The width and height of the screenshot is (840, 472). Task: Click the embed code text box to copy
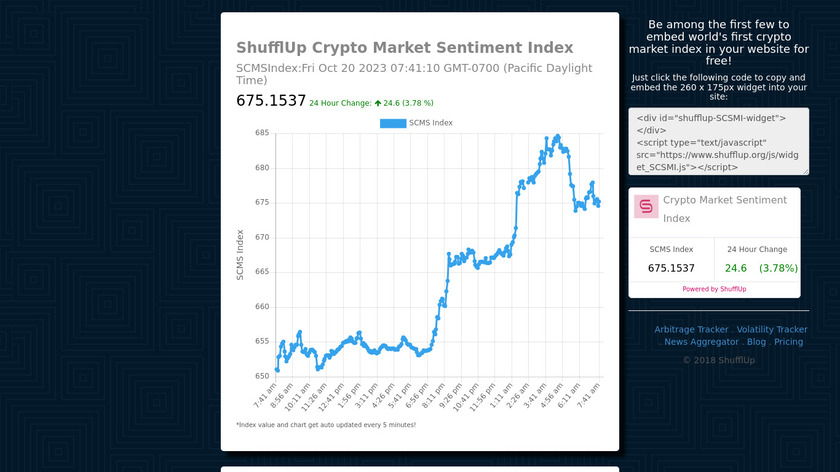[x=718, y=142]
